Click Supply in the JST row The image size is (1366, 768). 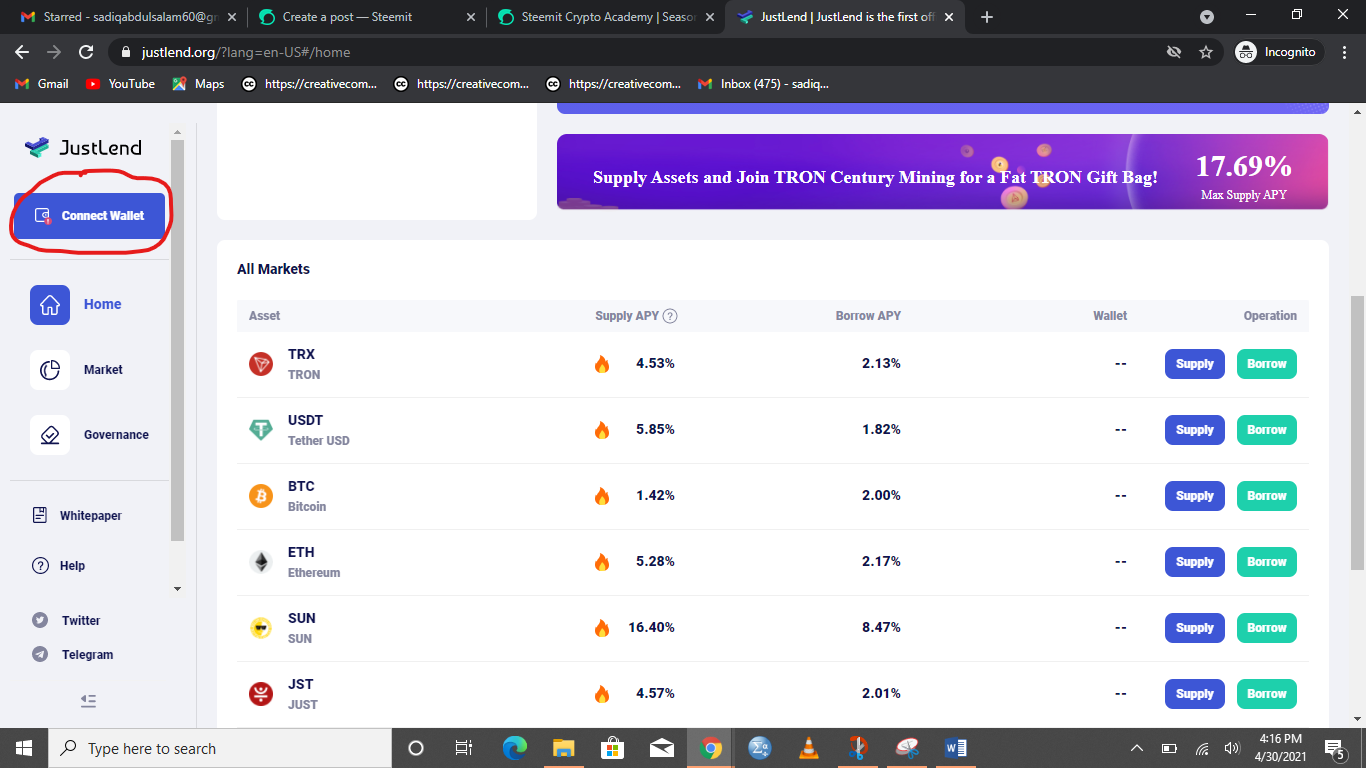1195,694
